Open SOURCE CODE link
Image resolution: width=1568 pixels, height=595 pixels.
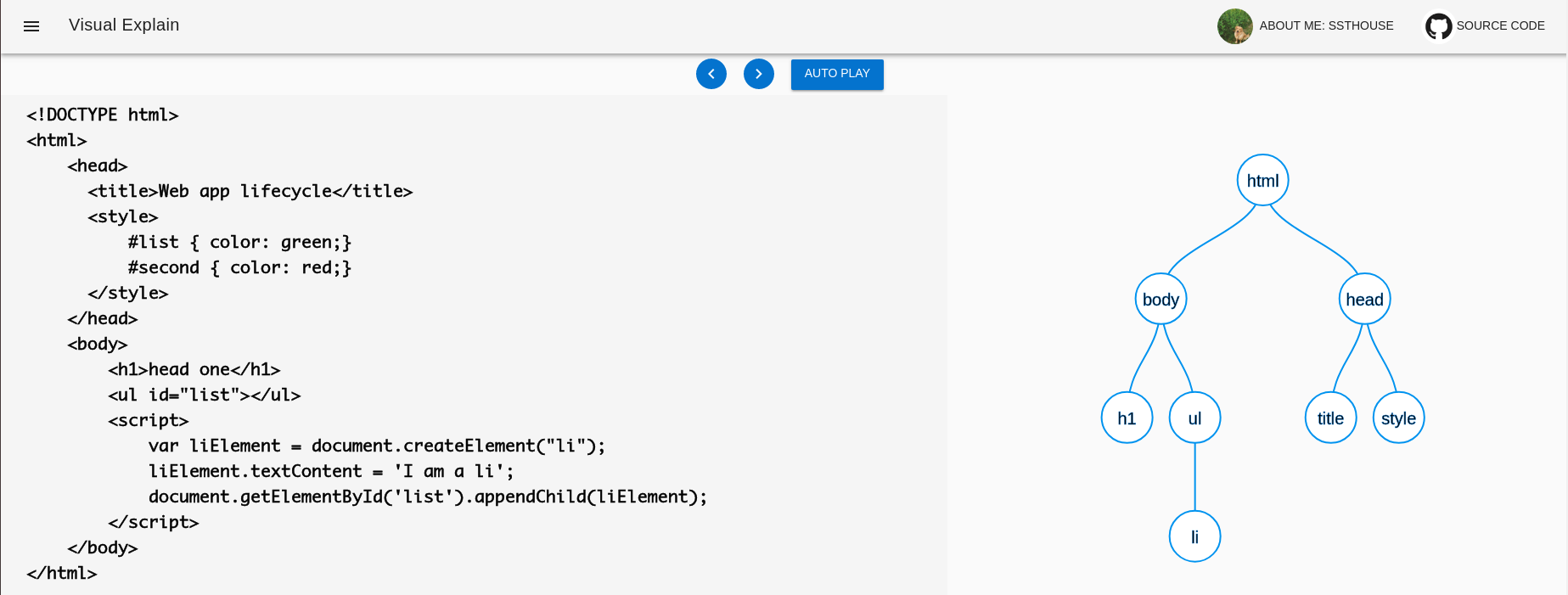pyautogui.click(x=1500, y=26)
